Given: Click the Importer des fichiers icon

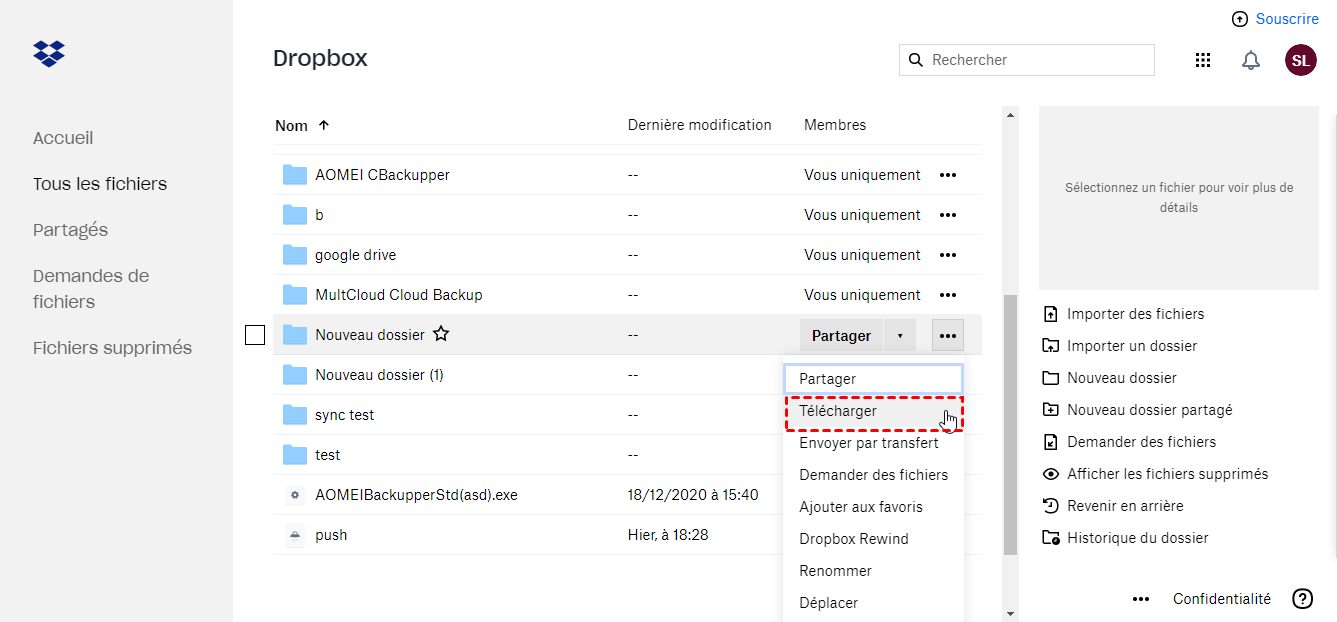Looking at the screenshot, I should click(x=1050, y=314).
